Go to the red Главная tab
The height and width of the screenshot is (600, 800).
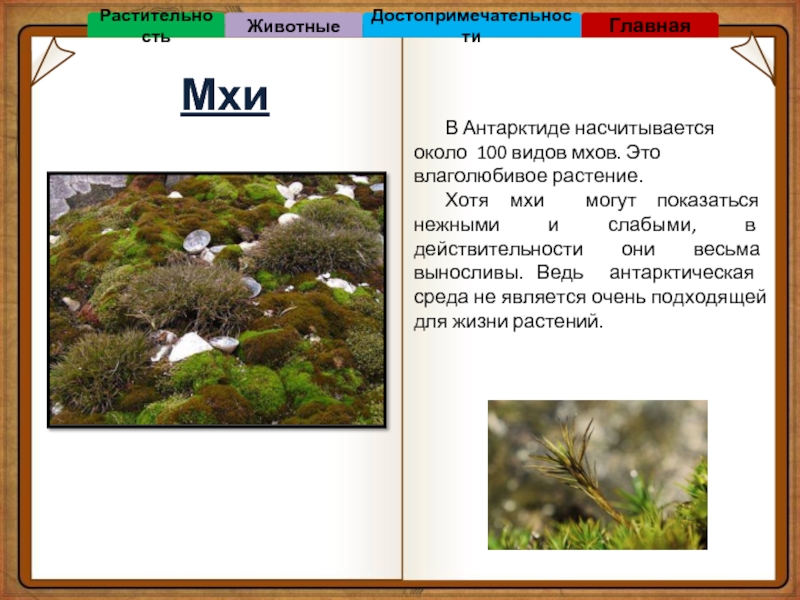click(650, 25)
